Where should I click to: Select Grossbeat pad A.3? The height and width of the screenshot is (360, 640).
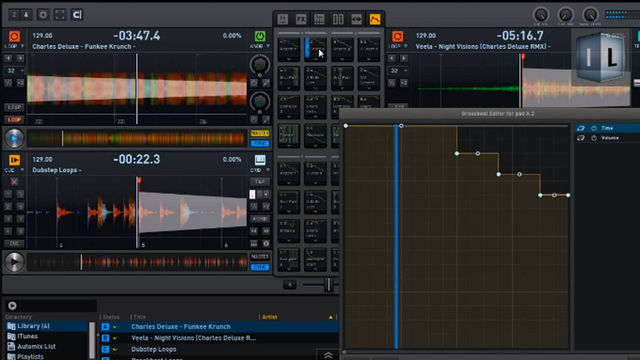pyautogui.click(x=342, y=49)
